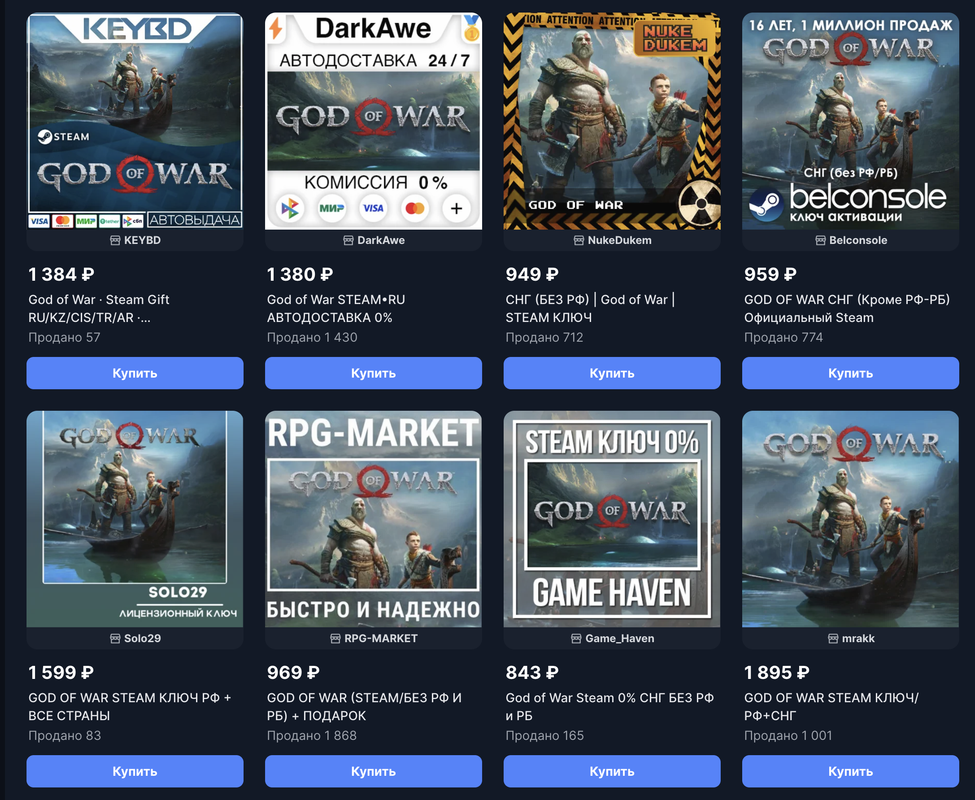Open title 'God of War · Steam Gift RU/KZ/CIS/TR/AR'
The height and width of the screenshot is (800, 975).
(x=99, y=308)
